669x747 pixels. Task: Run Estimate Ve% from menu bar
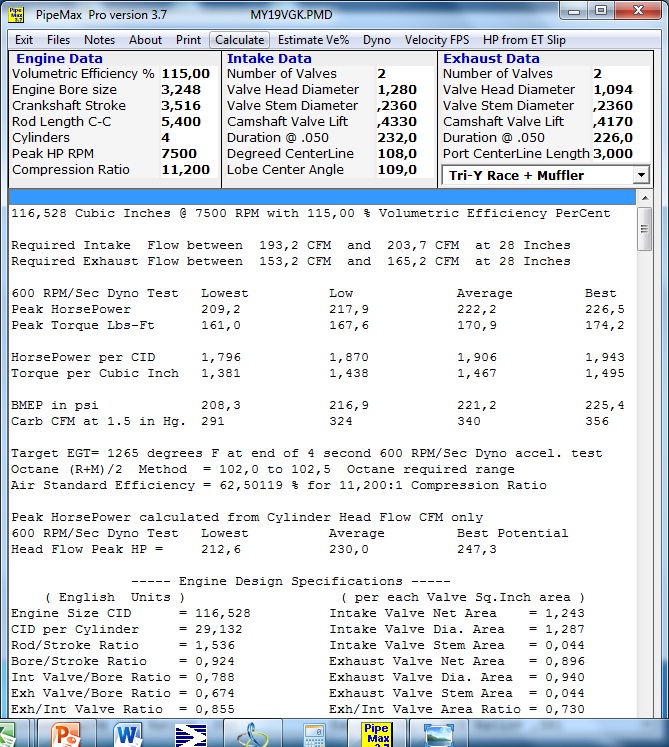pyautogui.click(x=314, y=40)
